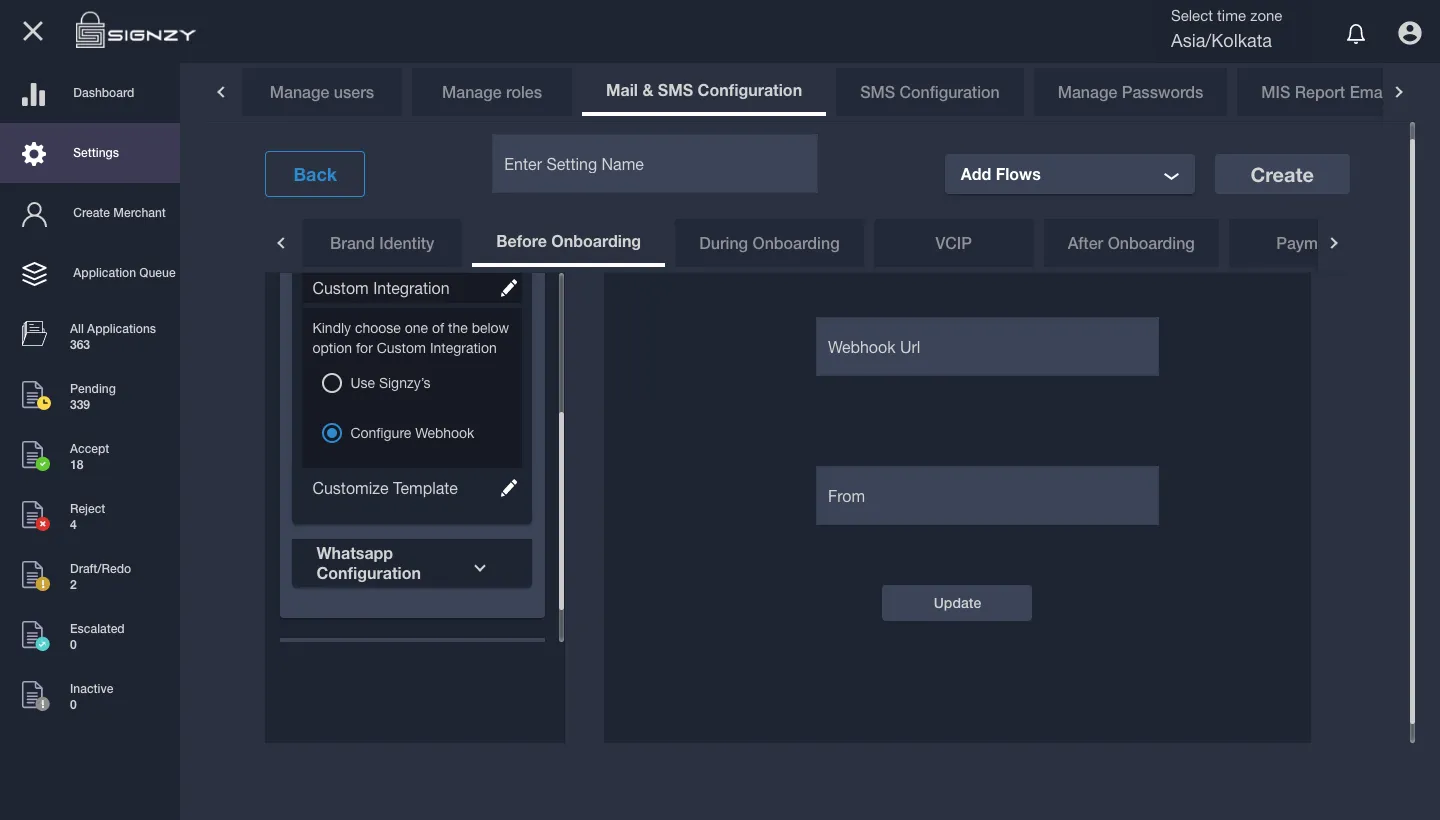Image resolution: width=1440 pixels, height=820 pixels.
Task: Open the Add Flows dropdown
Action: 1069,174
